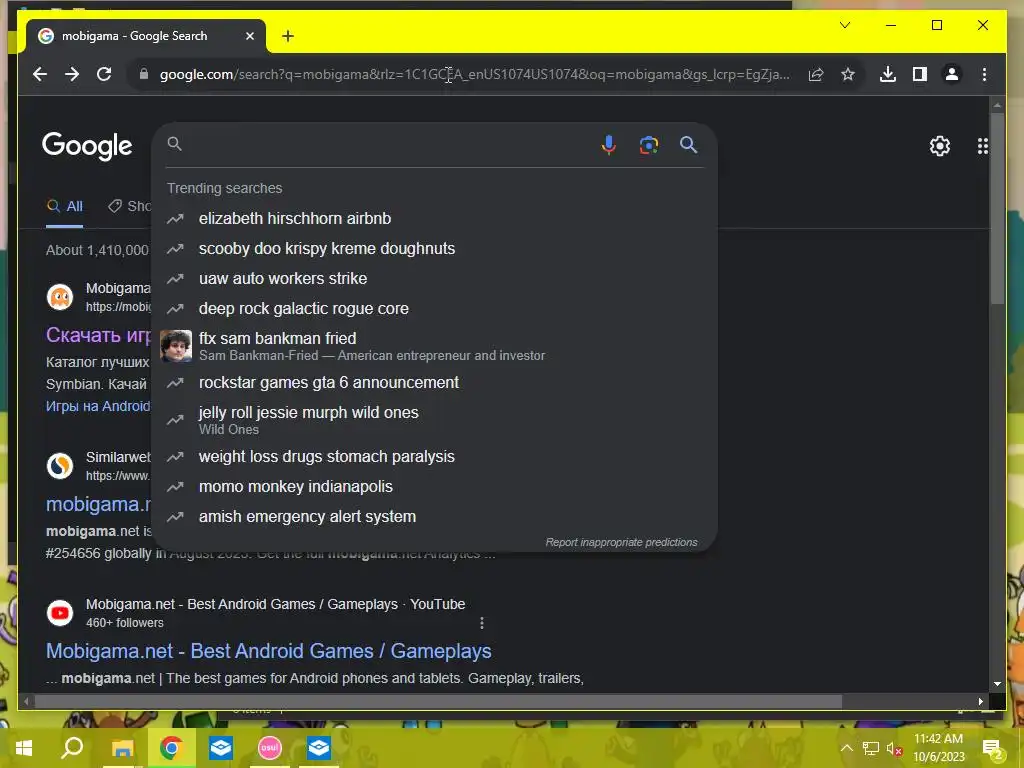Image resolution: width=1024 pixels, height=768 pixels.
Task: Click the vertical page scrollbar thumb
Action: [997, 208]
